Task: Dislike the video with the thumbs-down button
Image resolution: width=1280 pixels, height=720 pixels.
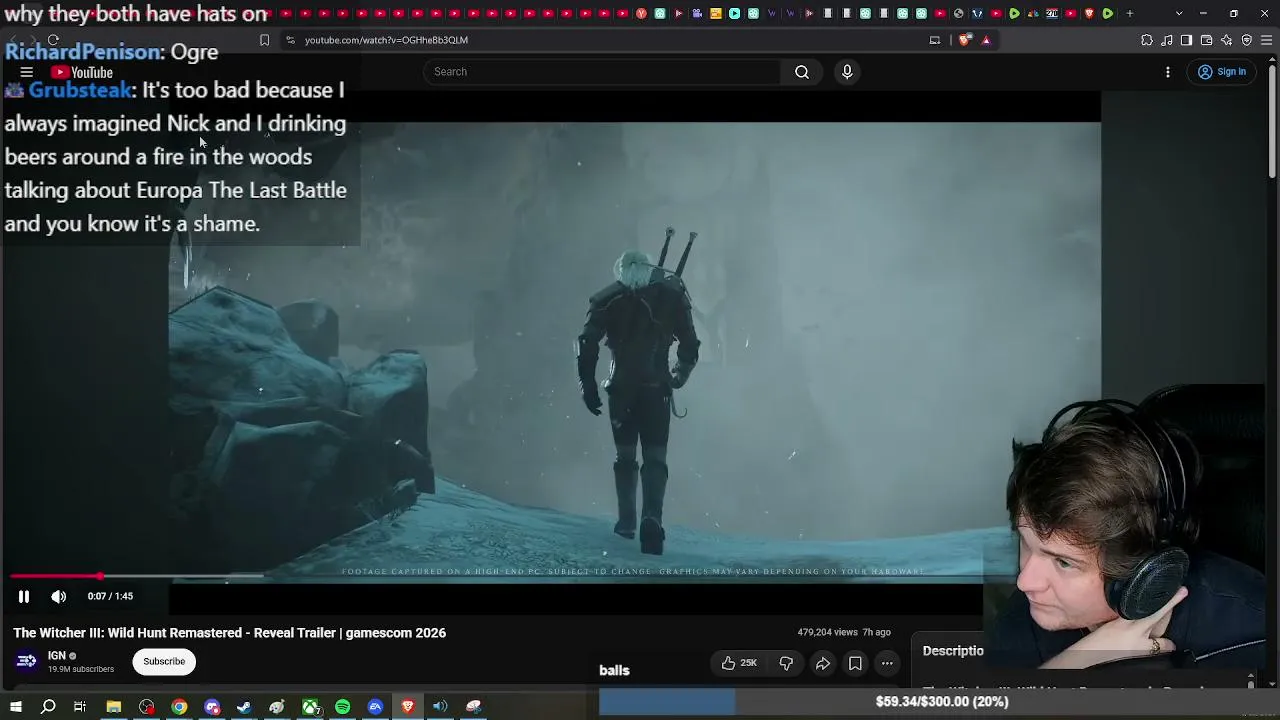Action: click(x=786, y=663)
